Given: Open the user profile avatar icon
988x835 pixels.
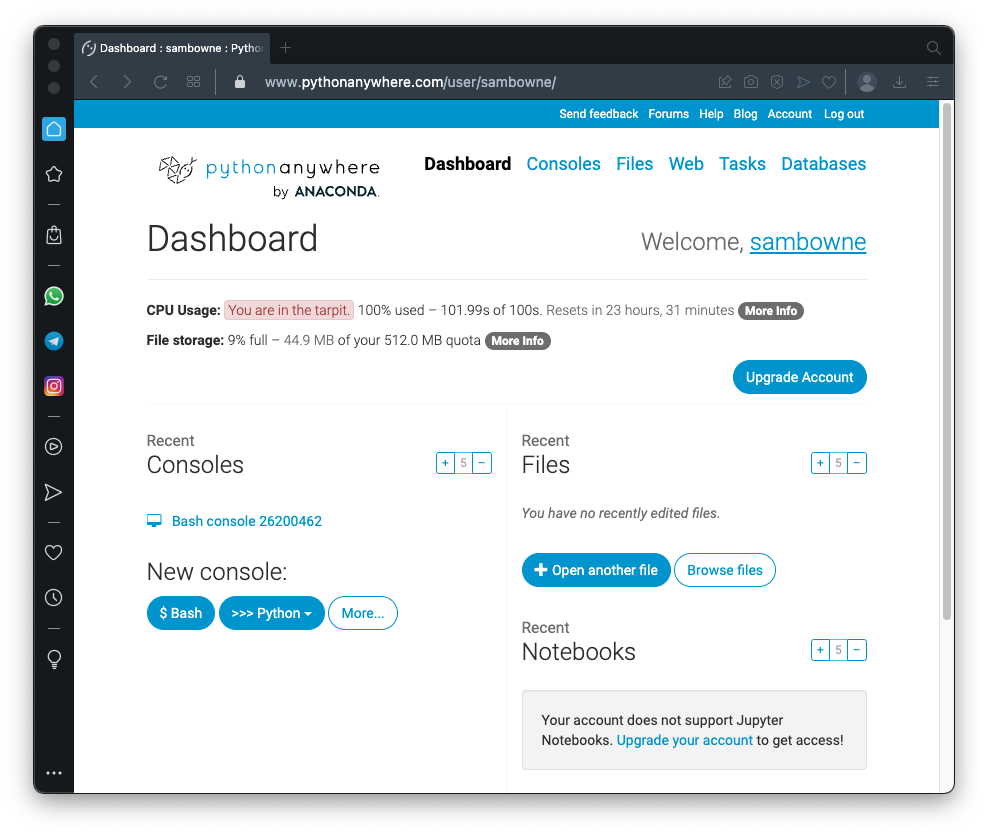Looking at the screenshot, I should point(867,82).
